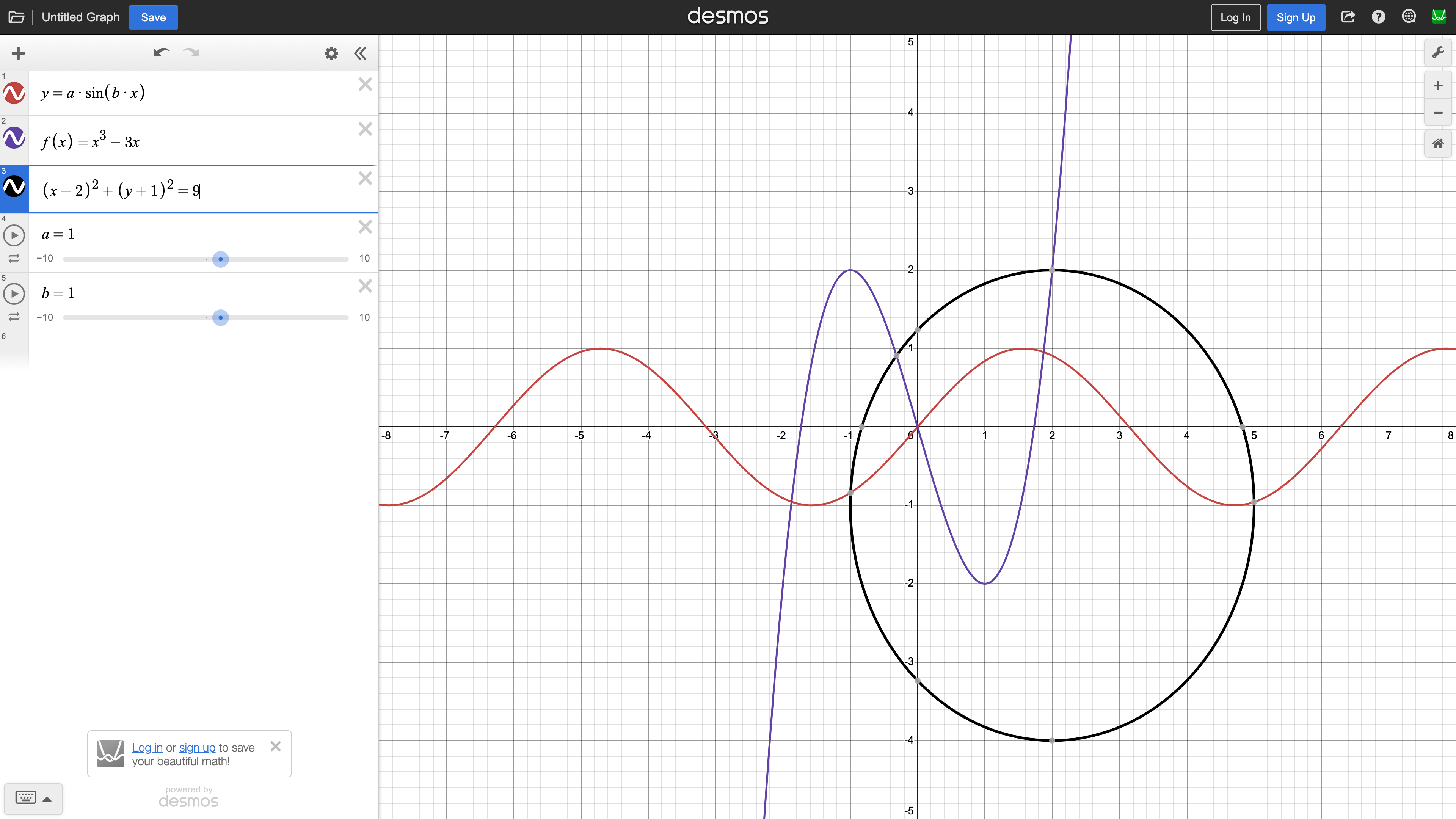Save the graph with the Save button
The image size is (1456, 819).
coord(153,17)
